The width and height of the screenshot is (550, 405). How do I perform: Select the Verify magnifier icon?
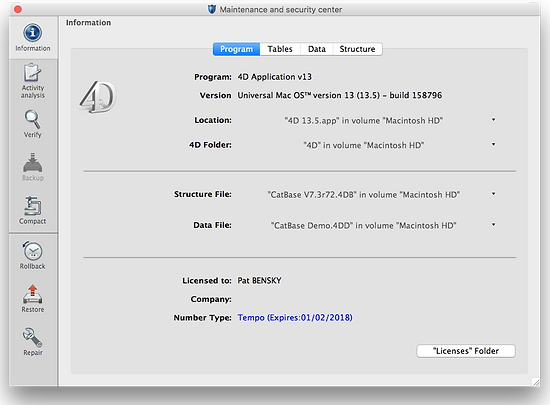(x=32, y=119)
